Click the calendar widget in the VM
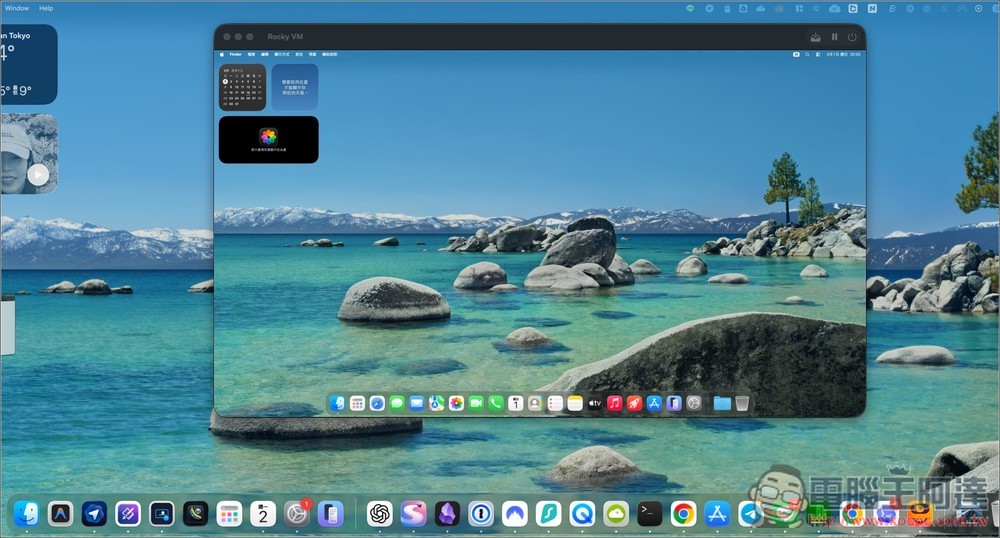Image resolution: width=1000 pixels, height=538 pixels. [x=242, y=87]
